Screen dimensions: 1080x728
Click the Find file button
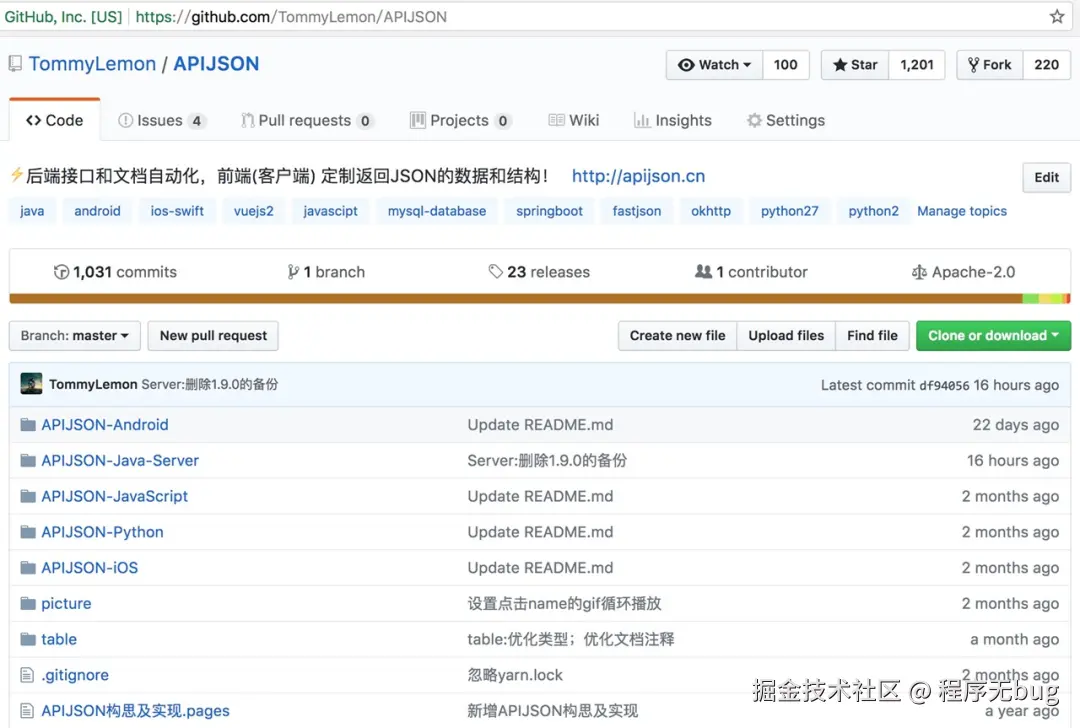872,335
